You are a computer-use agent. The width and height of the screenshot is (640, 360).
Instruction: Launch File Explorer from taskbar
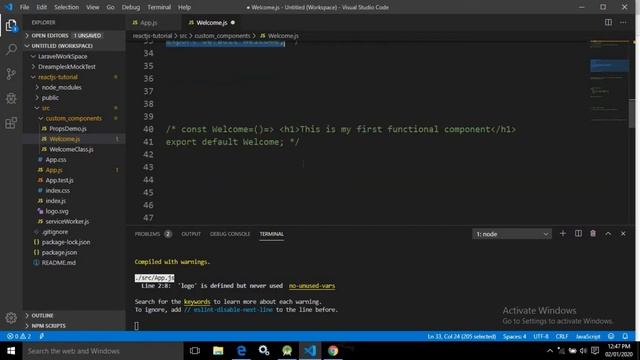tap(218, 351)
